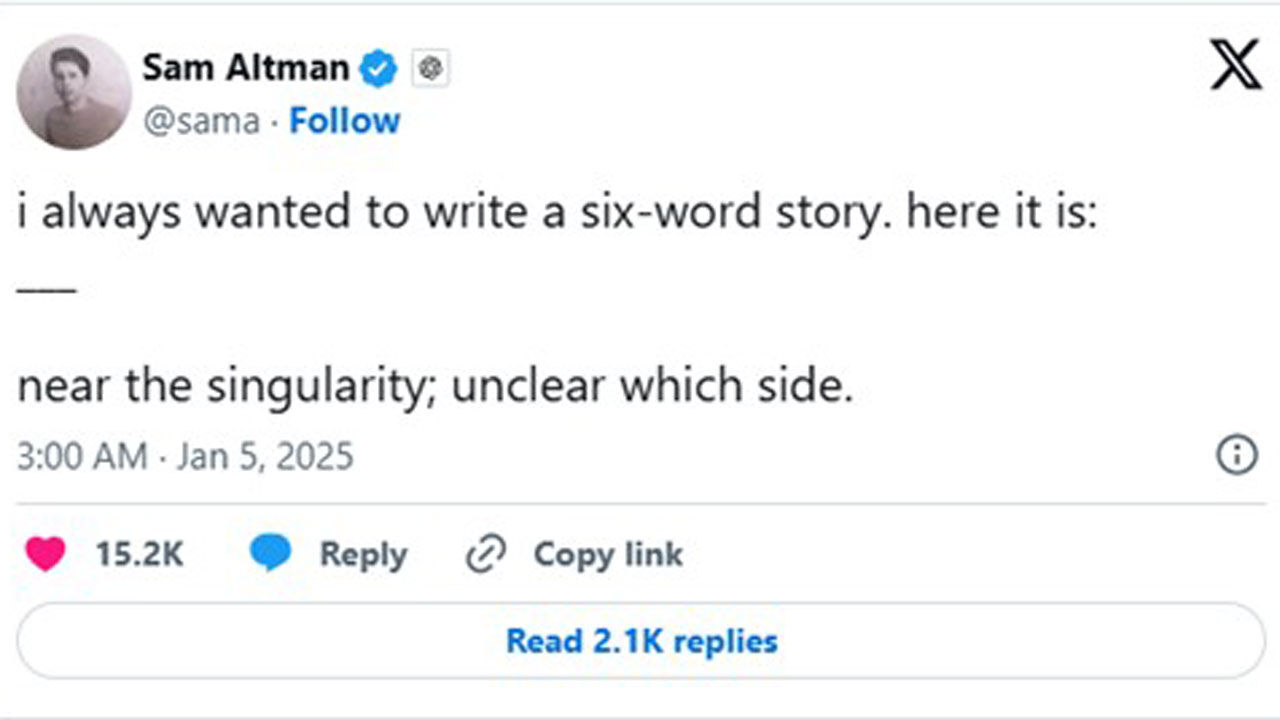Open Read 2.1K replies
This screenshot has height=720, width=1280.
(641, 641)
